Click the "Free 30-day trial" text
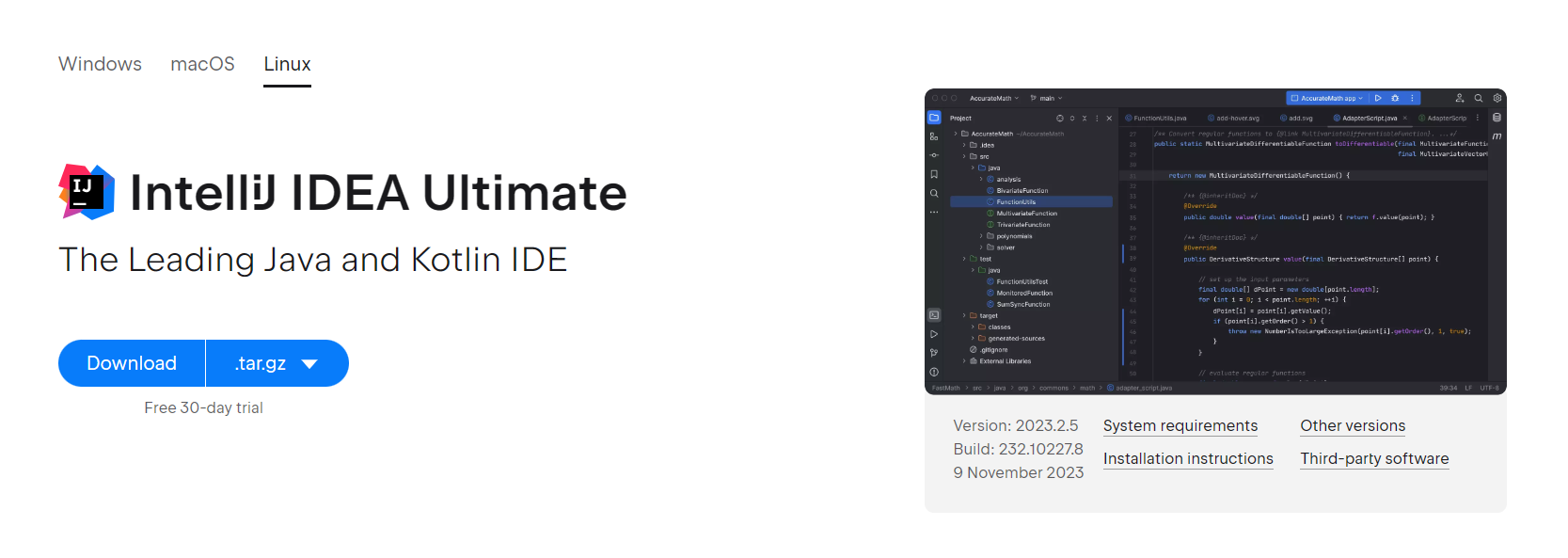Screen dimensions: 1568x558 pos(203,407)
